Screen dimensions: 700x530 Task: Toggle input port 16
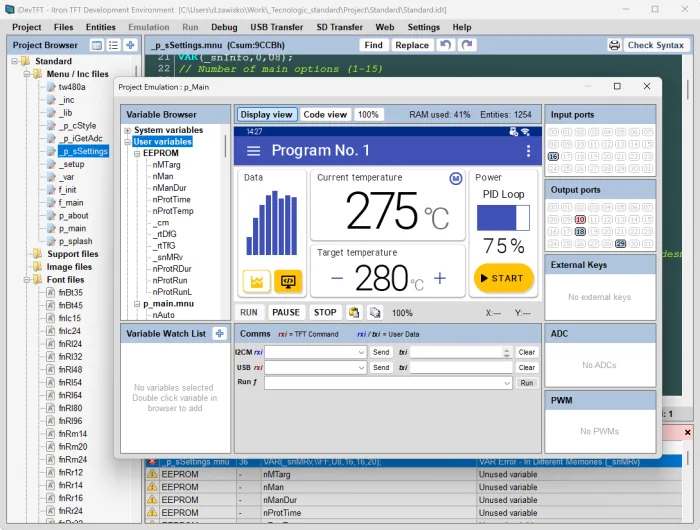(x=553, y=157)
